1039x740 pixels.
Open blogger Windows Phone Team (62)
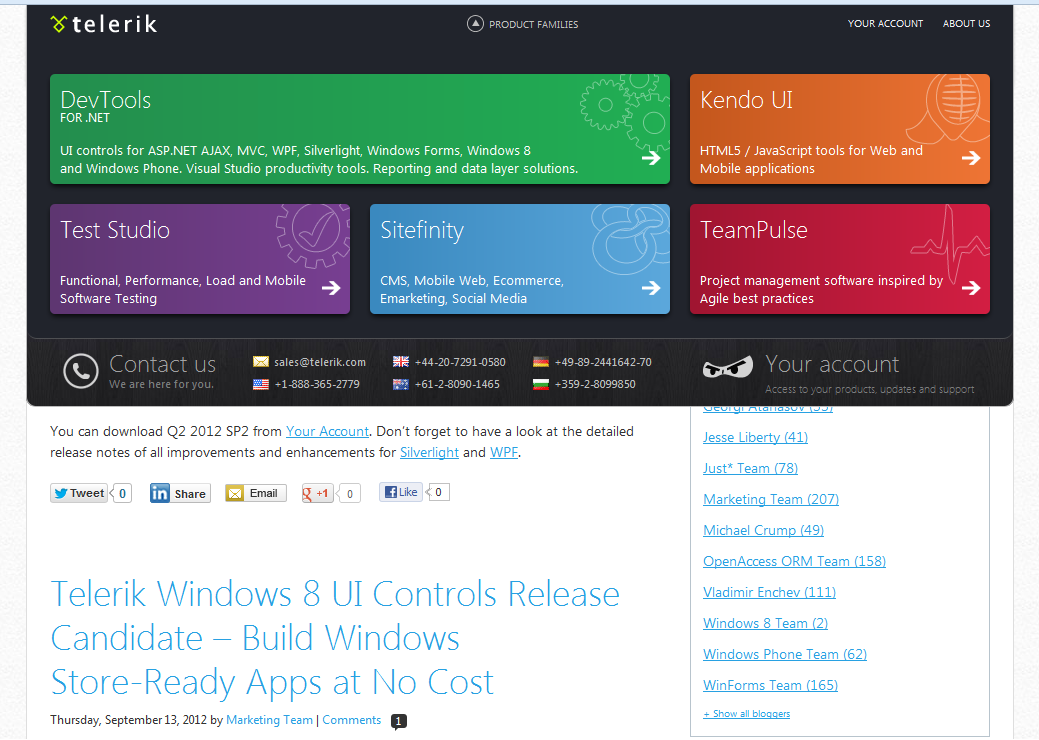(x=785, y=655)
